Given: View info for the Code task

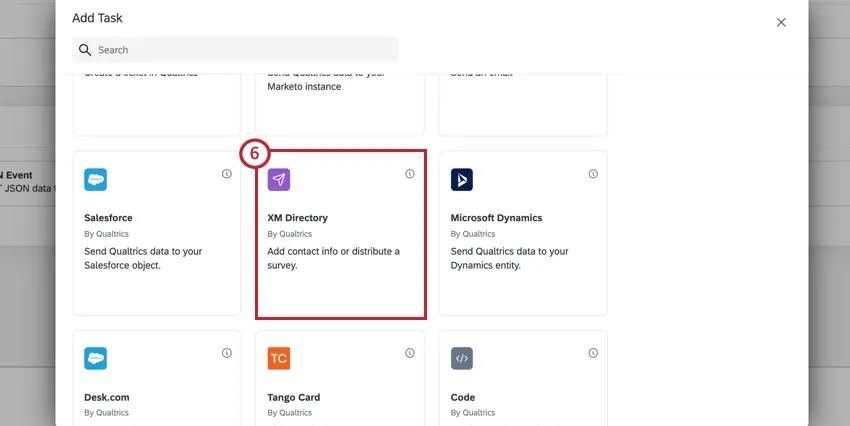Looking at the screenshot, I should [593, 353].
